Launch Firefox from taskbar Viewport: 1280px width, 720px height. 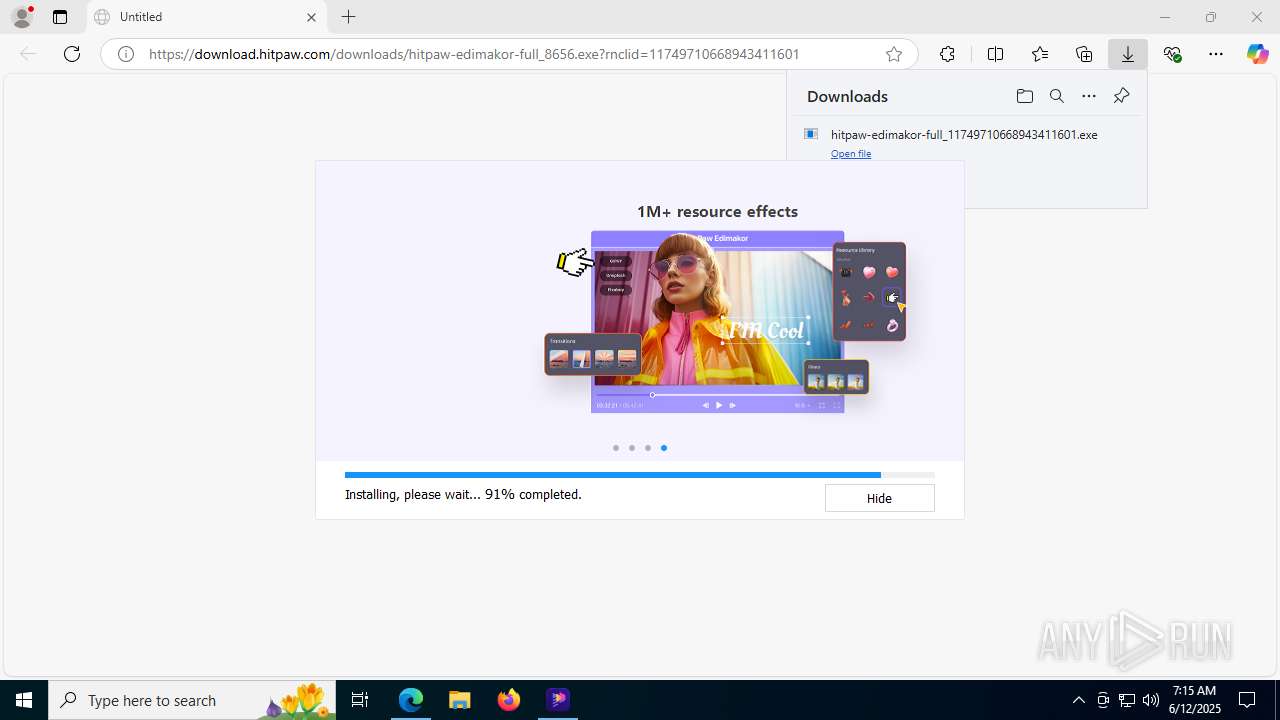point(509,700)
